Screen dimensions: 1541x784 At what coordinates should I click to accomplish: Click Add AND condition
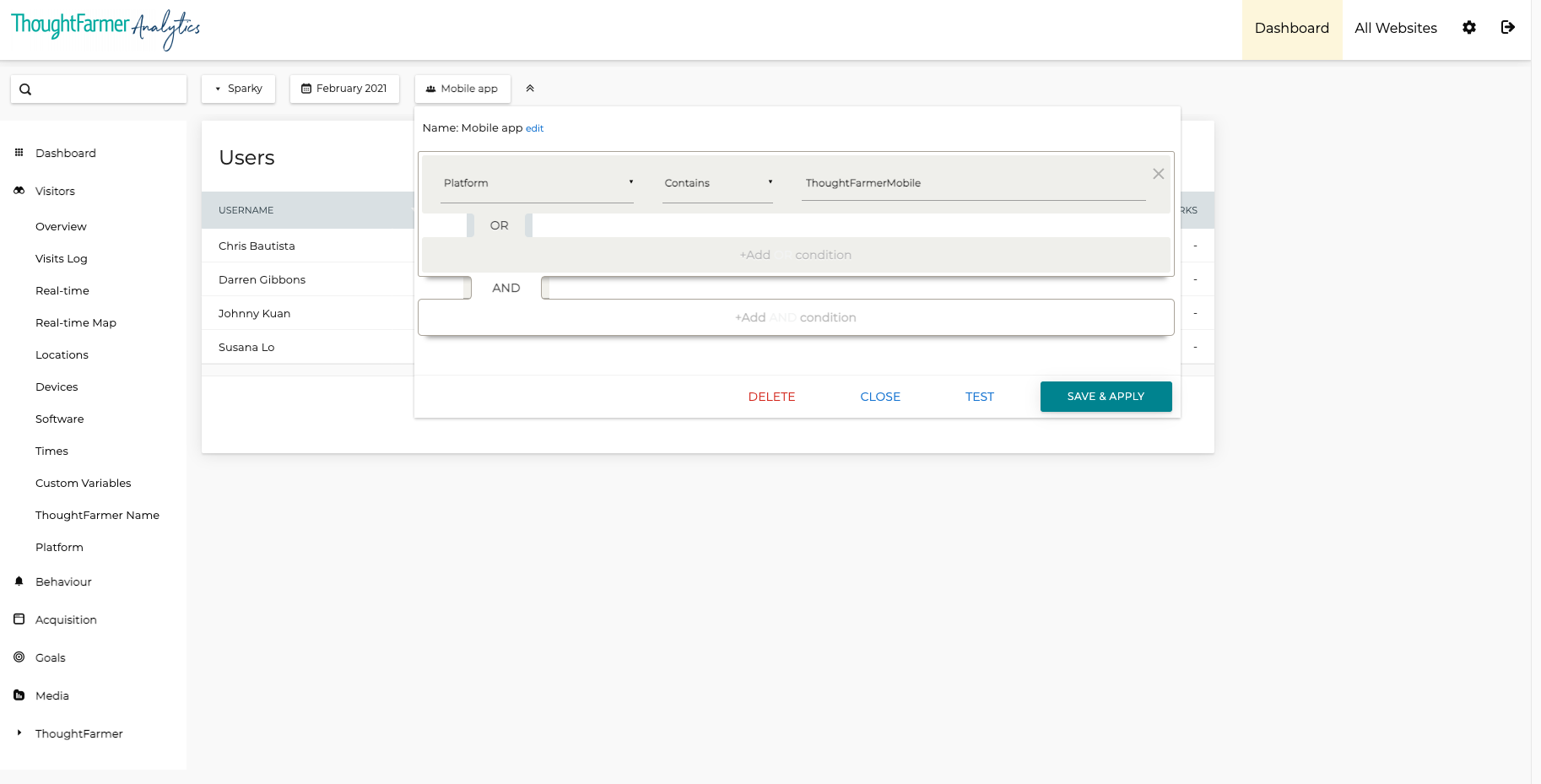(x=796, y=317)
